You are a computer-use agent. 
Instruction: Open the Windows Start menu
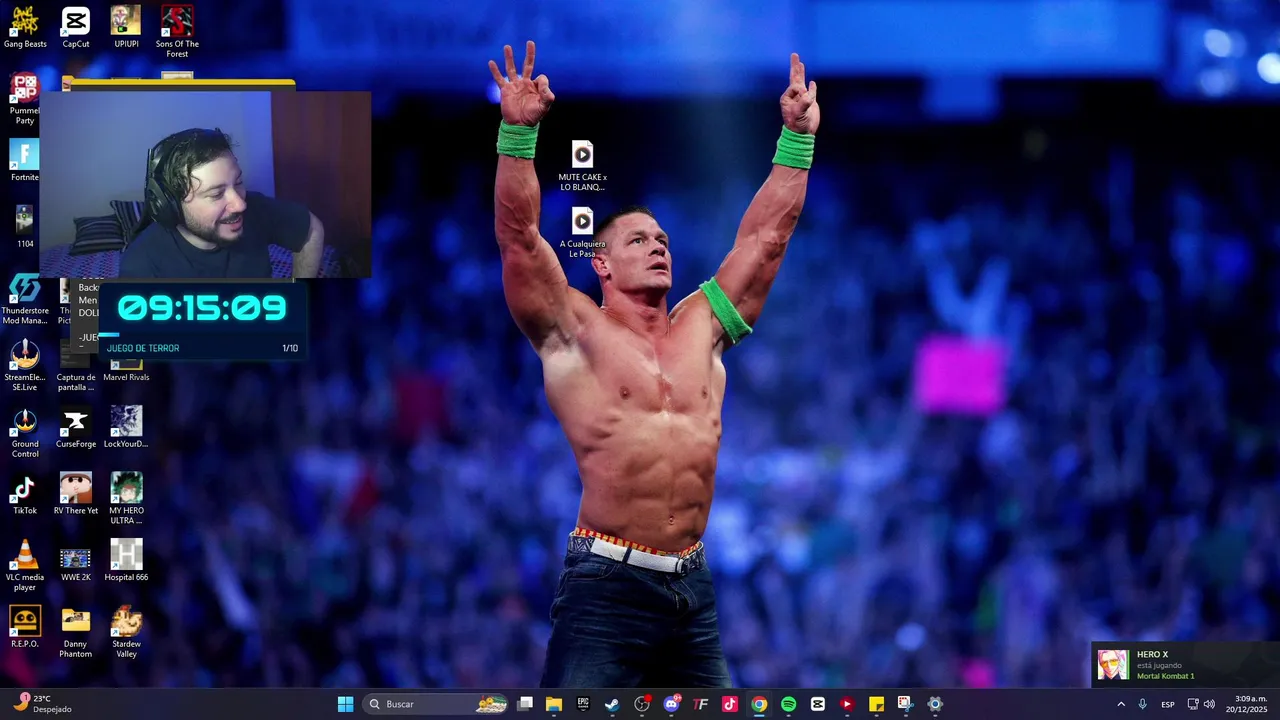coord(345,704)
